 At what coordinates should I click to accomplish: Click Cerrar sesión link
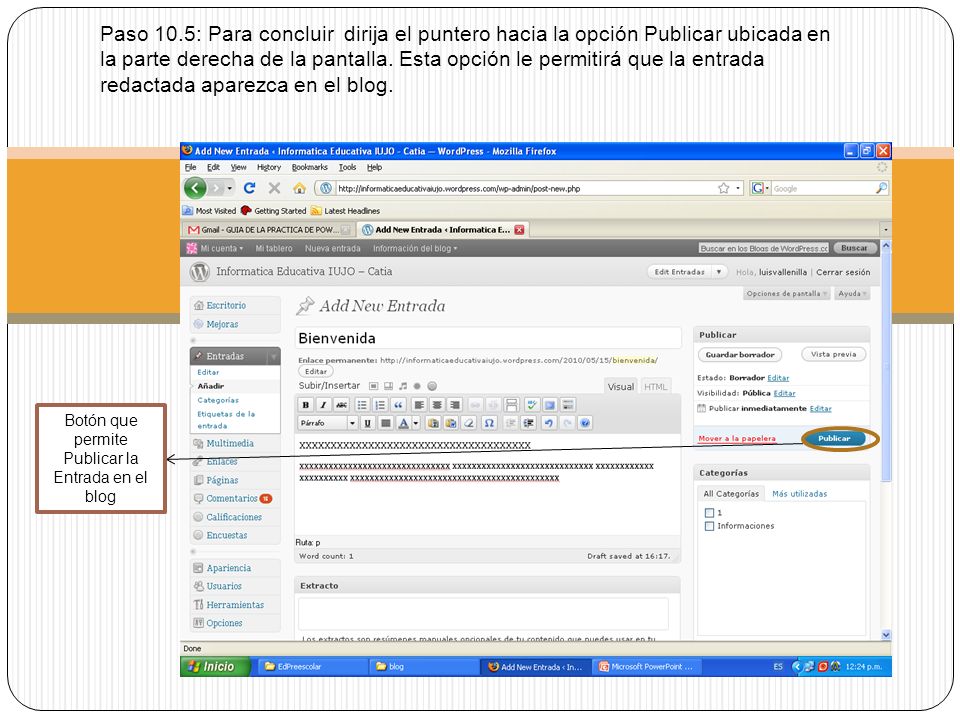pos(842,272)
